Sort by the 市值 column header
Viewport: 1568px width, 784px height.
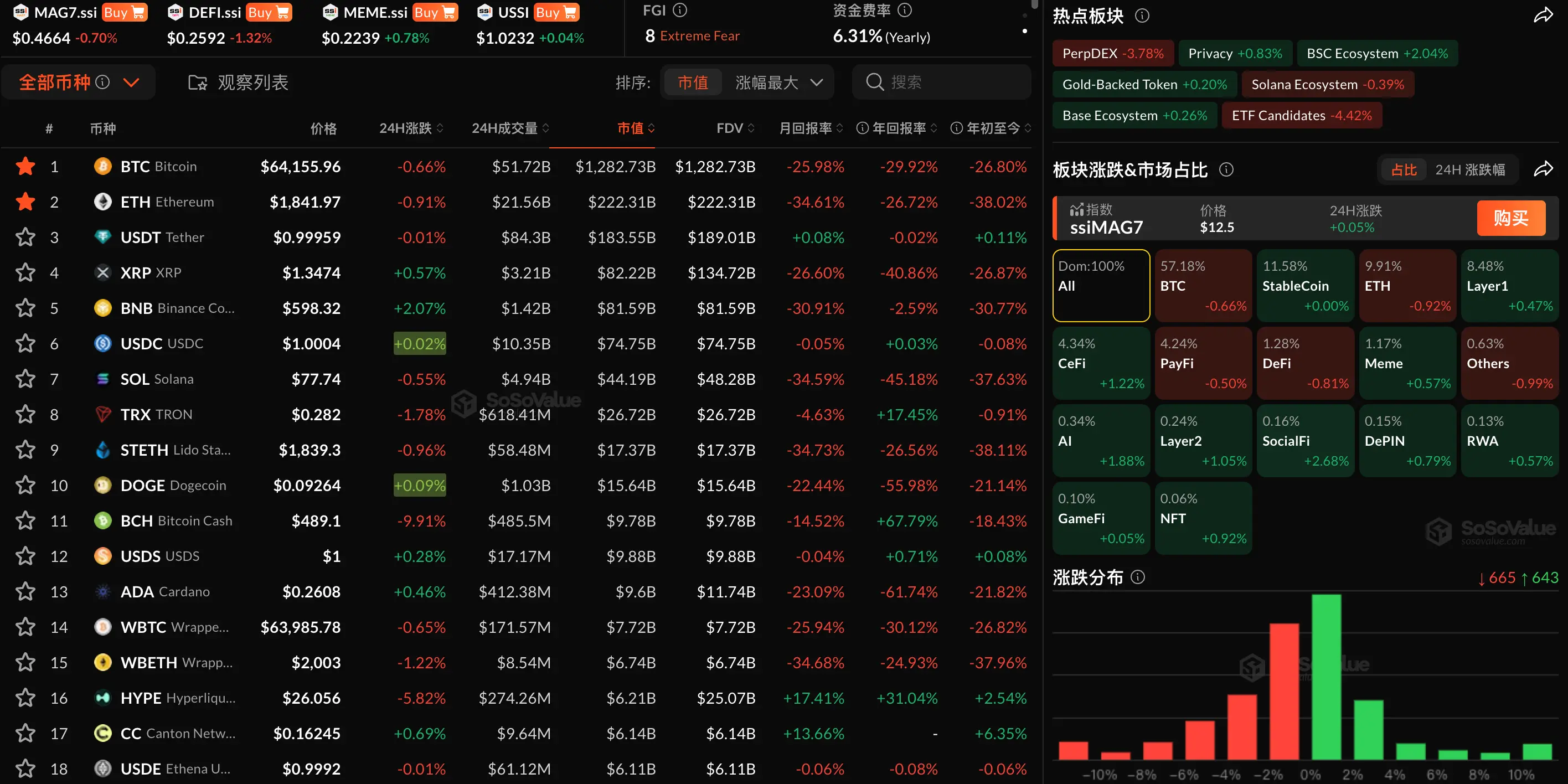coord(636,128)
